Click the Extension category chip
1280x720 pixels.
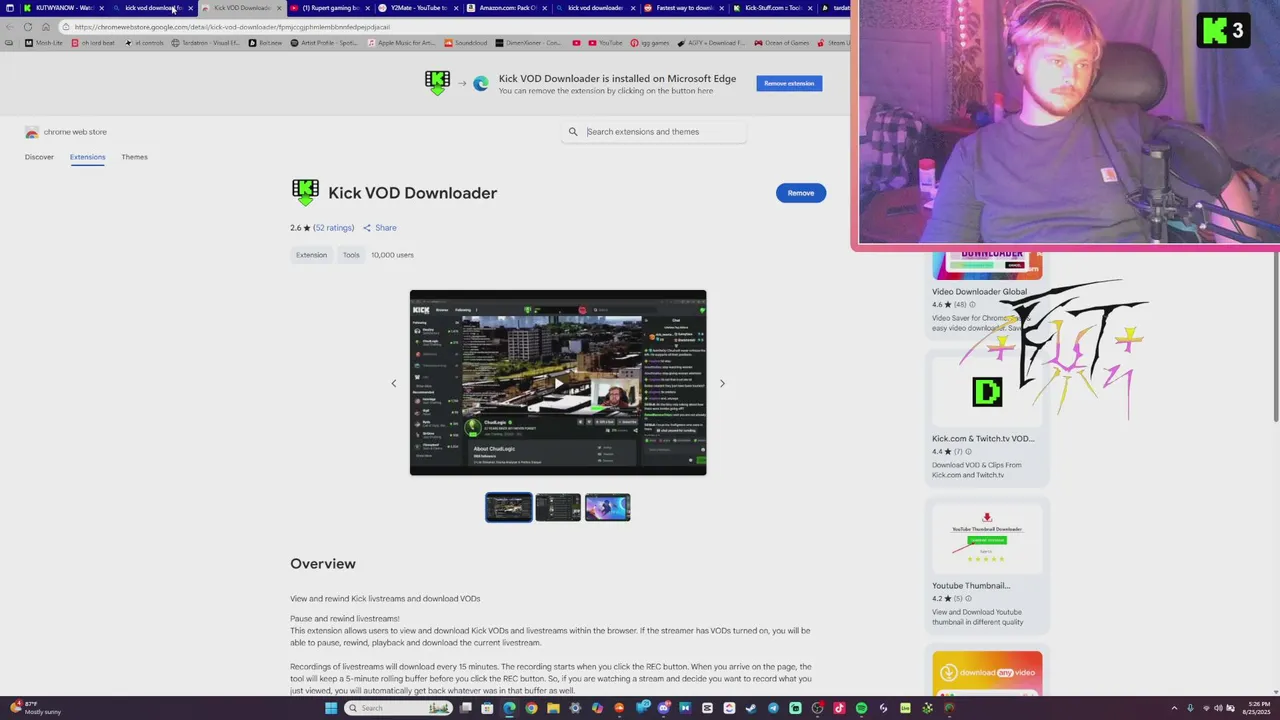(x=311, y=255)
